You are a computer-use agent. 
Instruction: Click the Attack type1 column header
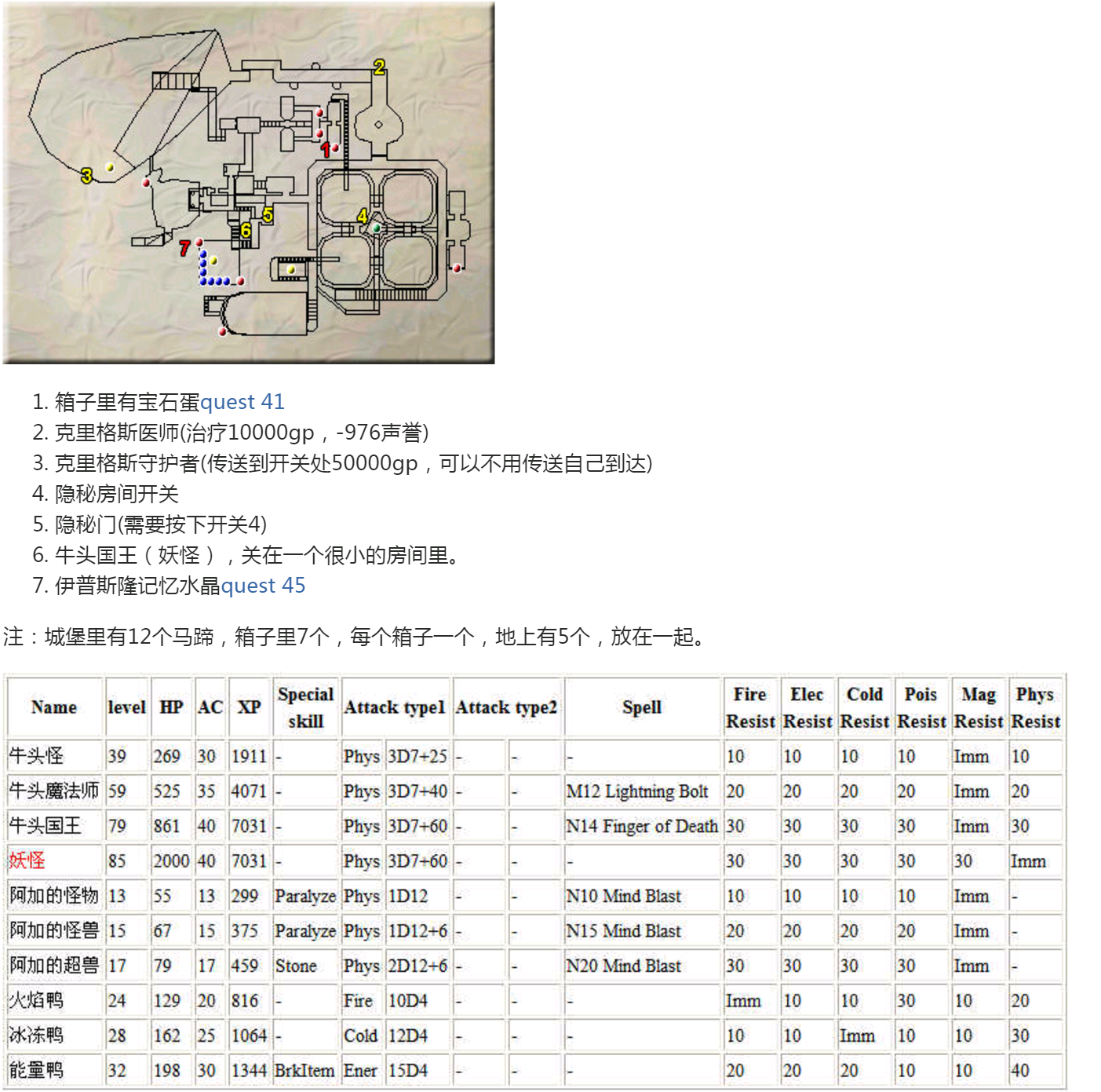coord(395,707)
